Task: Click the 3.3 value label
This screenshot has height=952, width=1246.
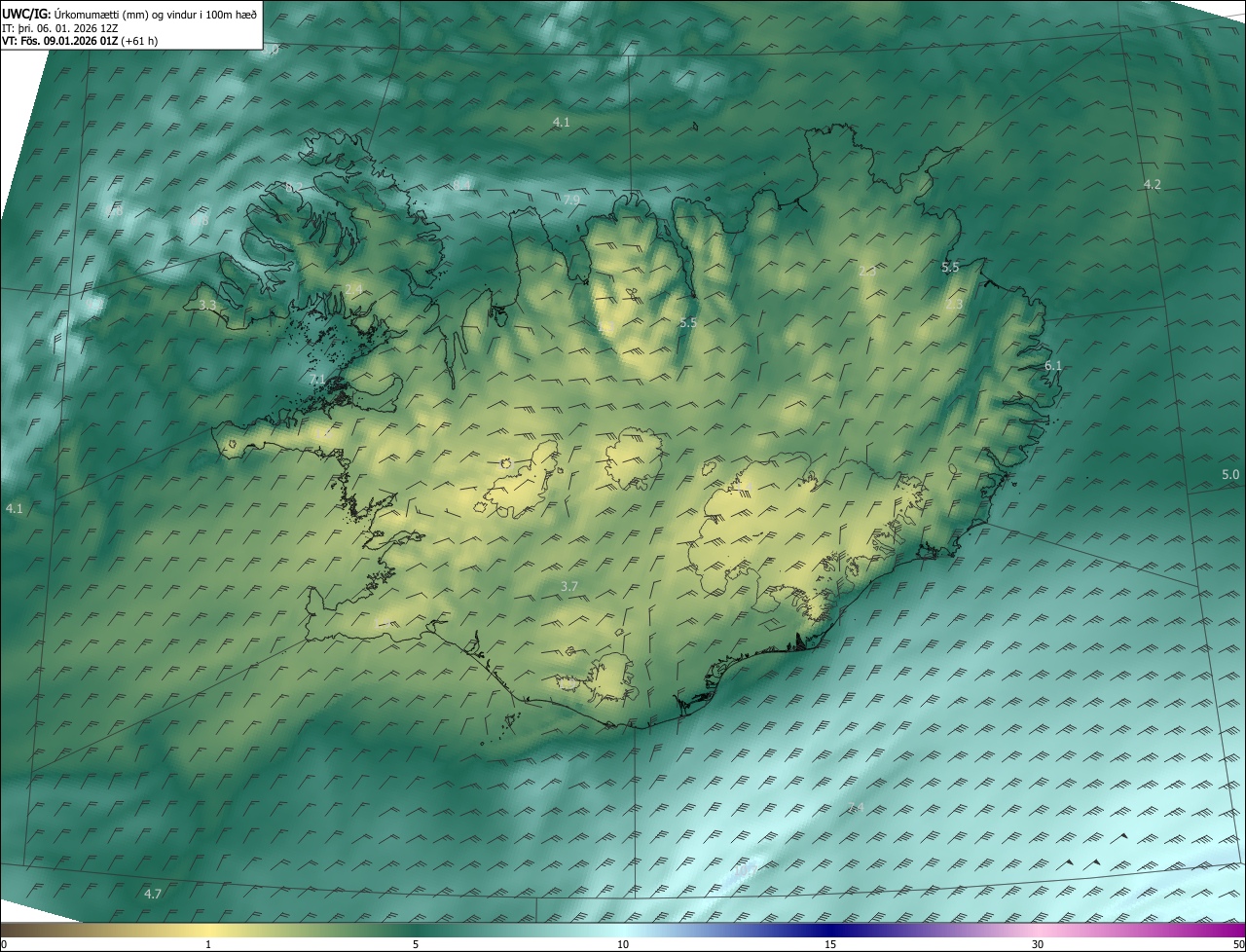Action: click(207, 306)
